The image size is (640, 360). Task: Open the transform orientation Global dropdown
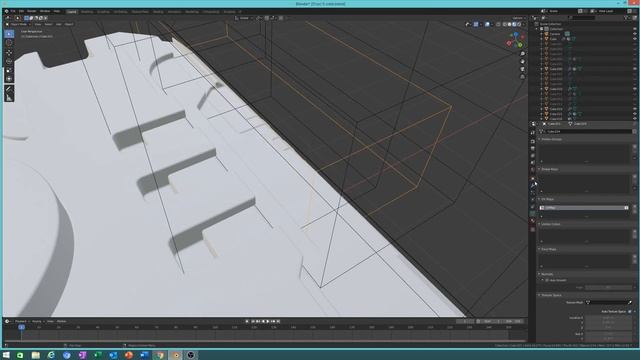click(x=244, y=18)
